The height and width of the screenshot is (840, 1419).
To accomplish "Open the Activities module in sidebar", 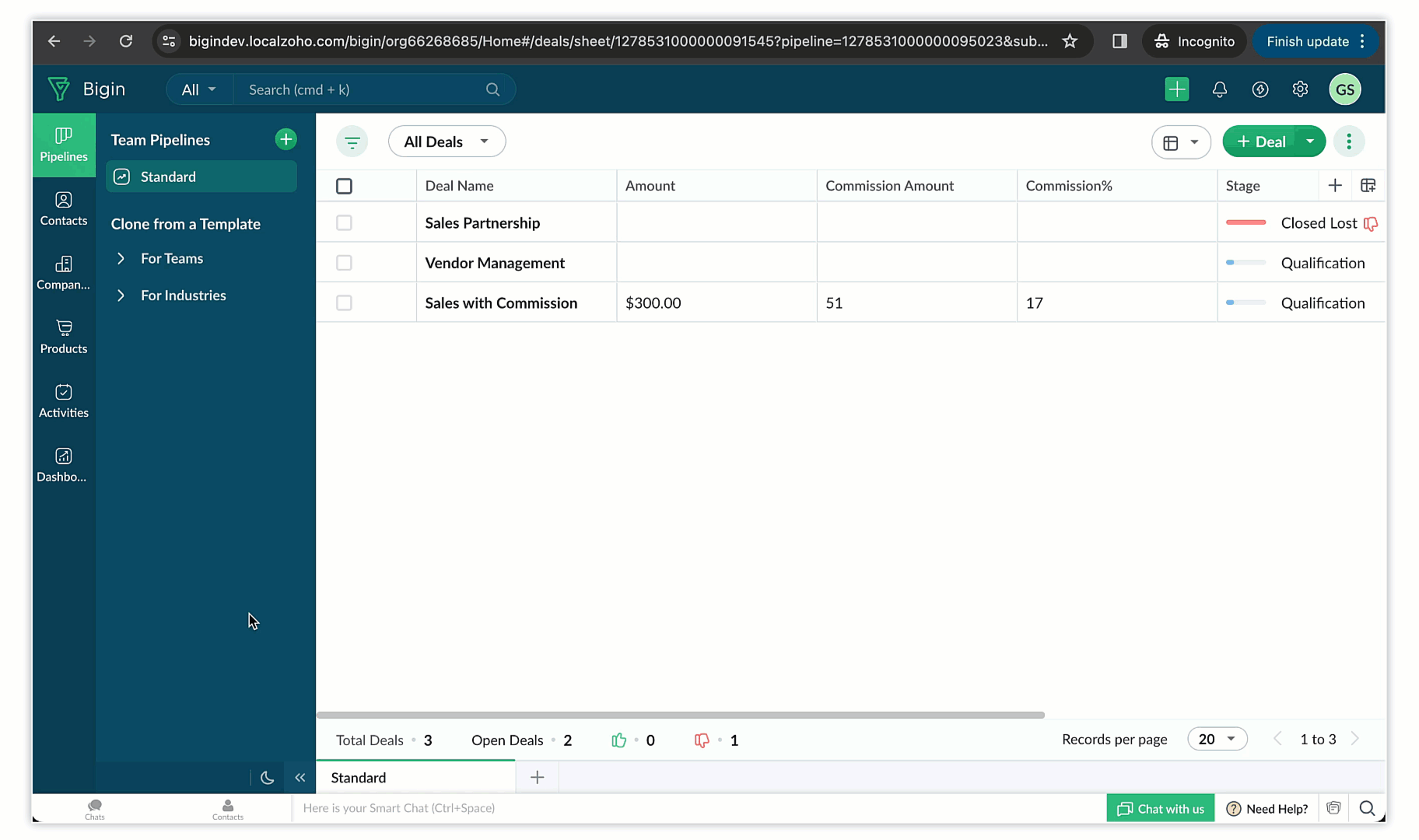I will click(x=64, y=401).
